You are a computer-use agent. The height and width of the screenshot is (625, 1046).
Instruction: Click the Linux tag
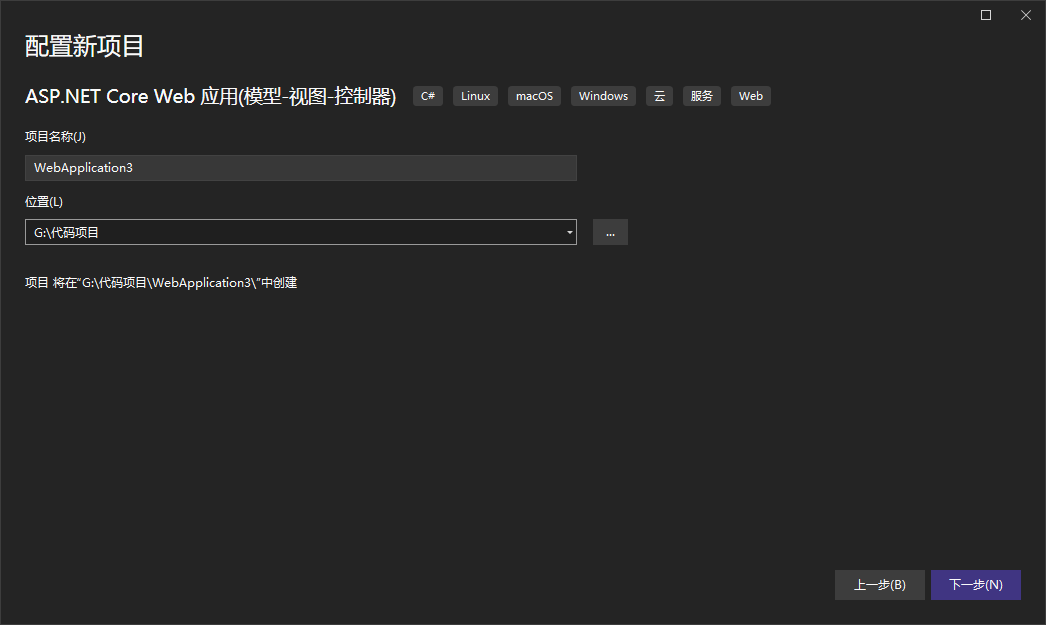(x=475, y=96)
